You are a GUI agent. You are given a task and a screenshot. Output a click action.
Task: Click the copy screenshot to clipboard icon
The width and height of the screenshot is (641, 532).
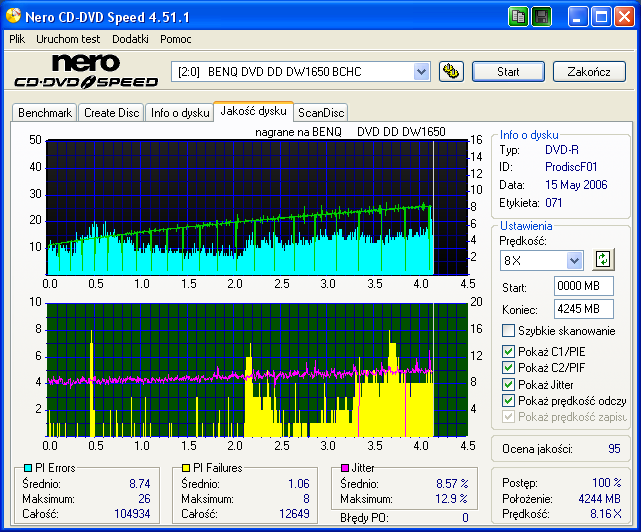518,17
